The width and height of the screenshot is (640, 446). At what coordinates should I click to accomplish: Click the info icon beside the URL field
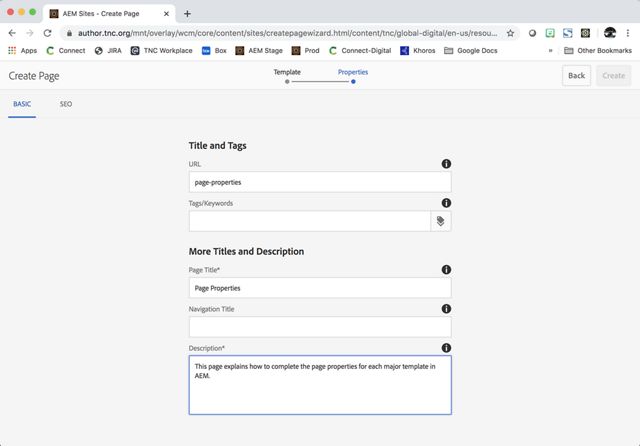tap(446, 164)
